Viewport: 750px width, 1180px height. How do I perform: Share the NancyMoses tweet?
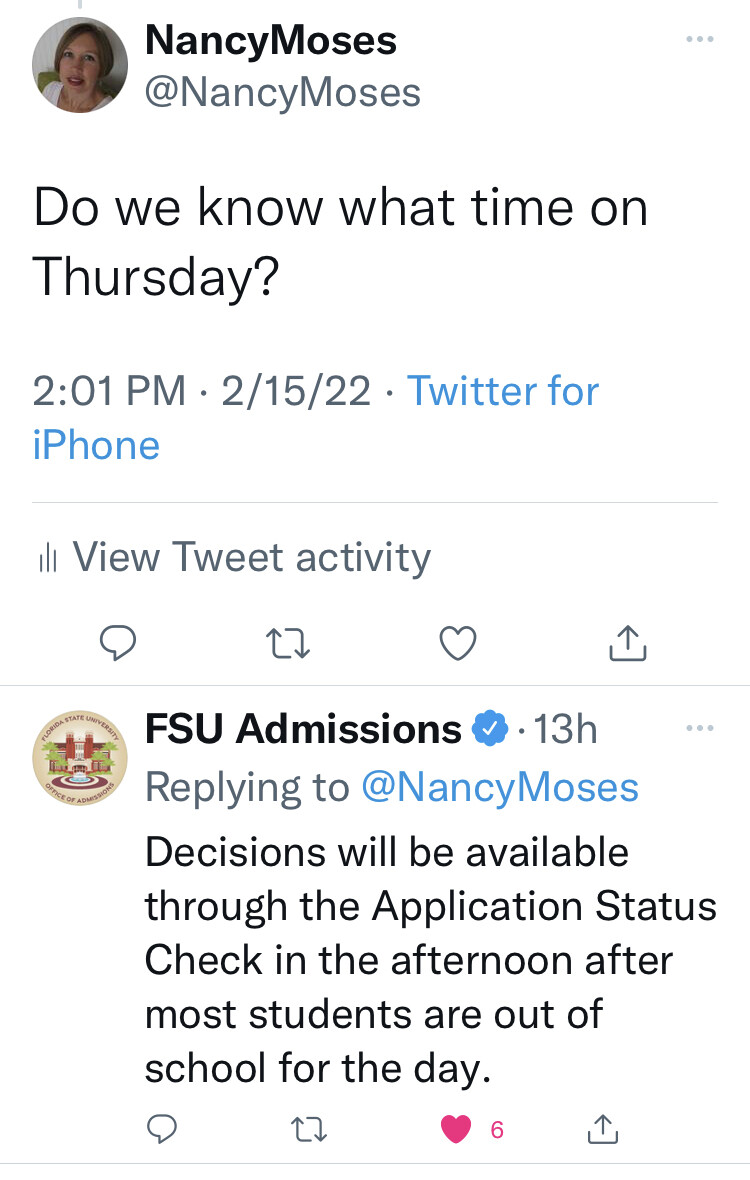(x=628, y=643)
